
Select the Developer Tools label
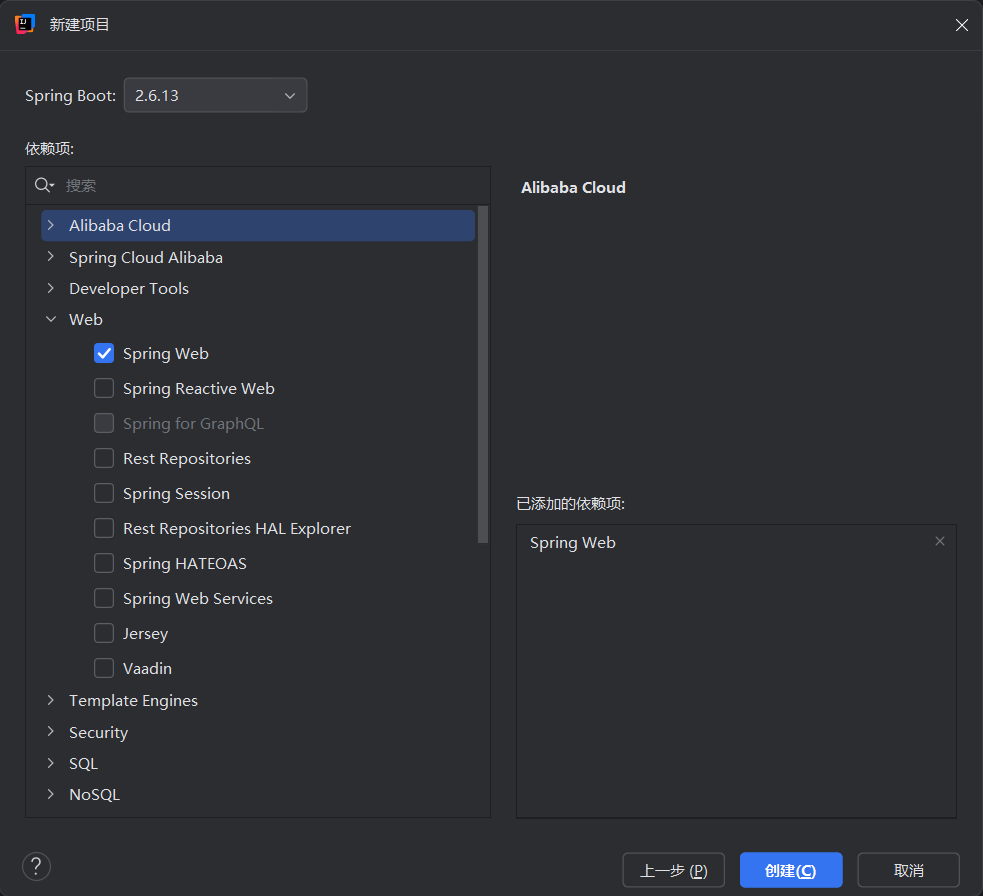pyautogui.click(x=129, y=288)
